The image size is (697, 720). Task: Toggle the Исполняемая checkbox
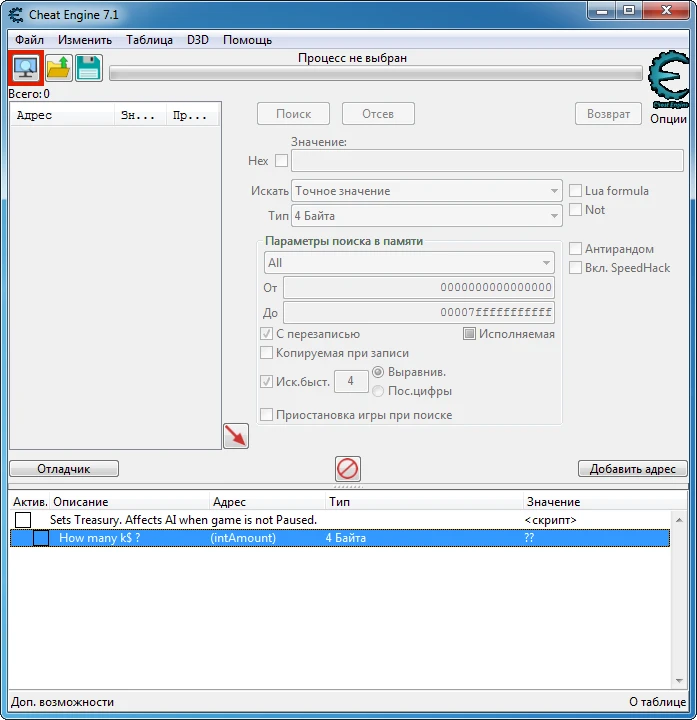click(469, 334)
